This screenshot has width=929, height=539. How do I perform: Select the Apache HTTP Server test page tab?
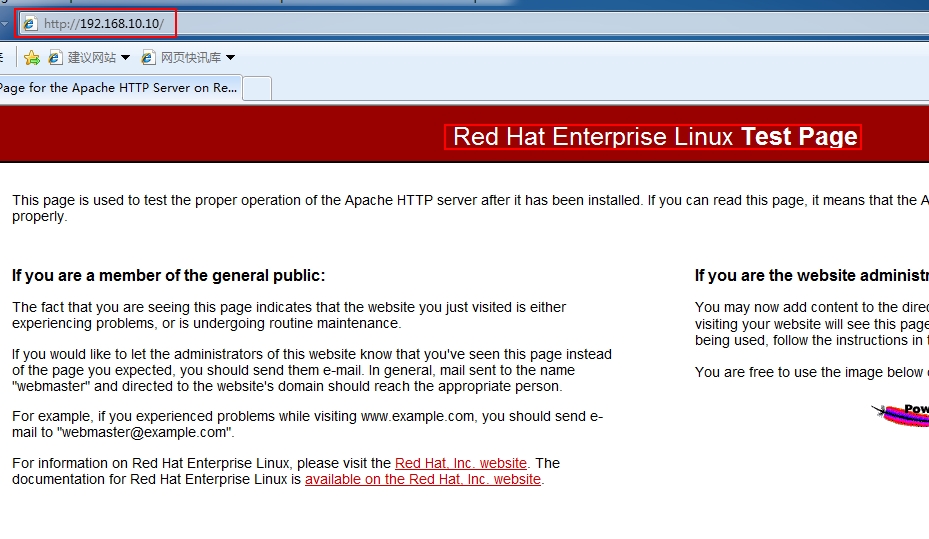118,88
